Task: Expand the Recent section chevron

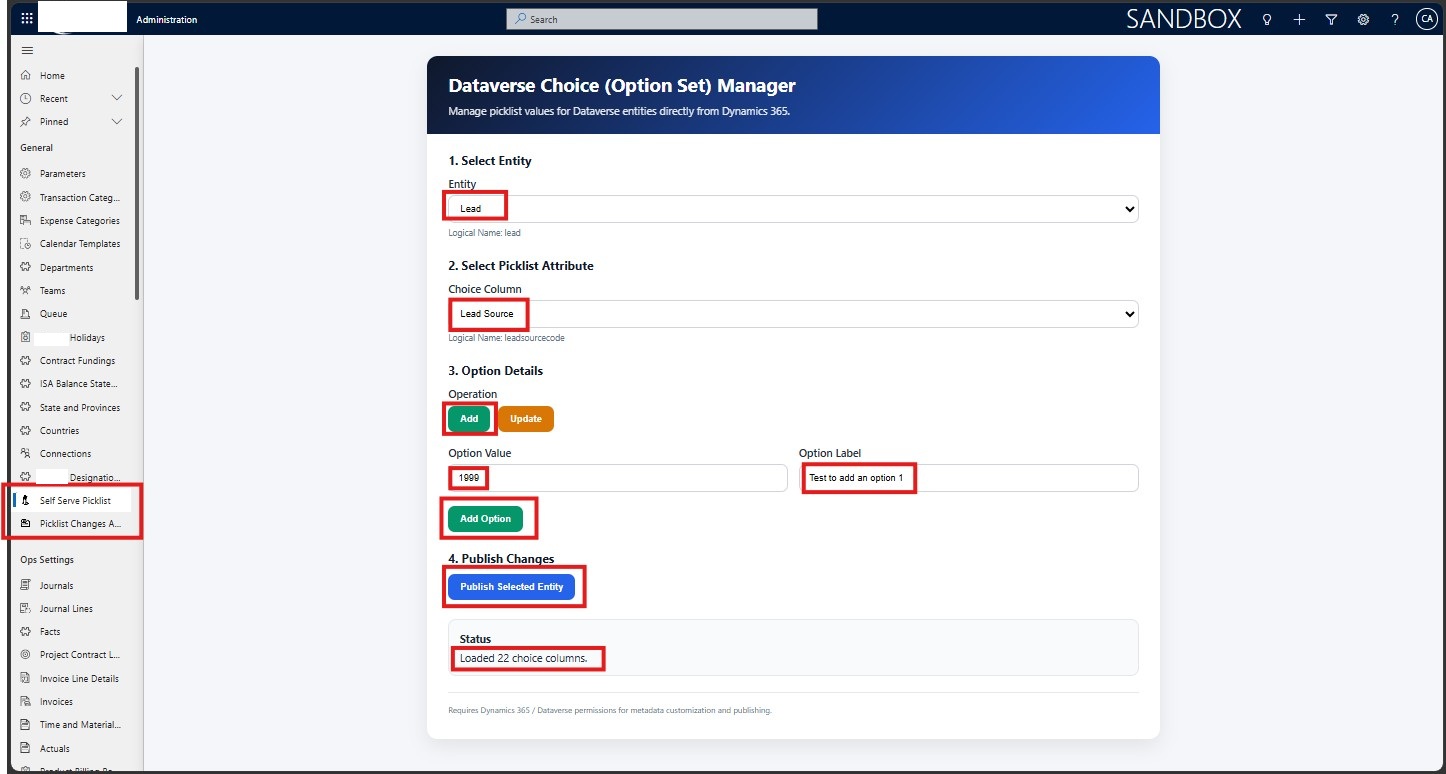Action: coord(117,98)
